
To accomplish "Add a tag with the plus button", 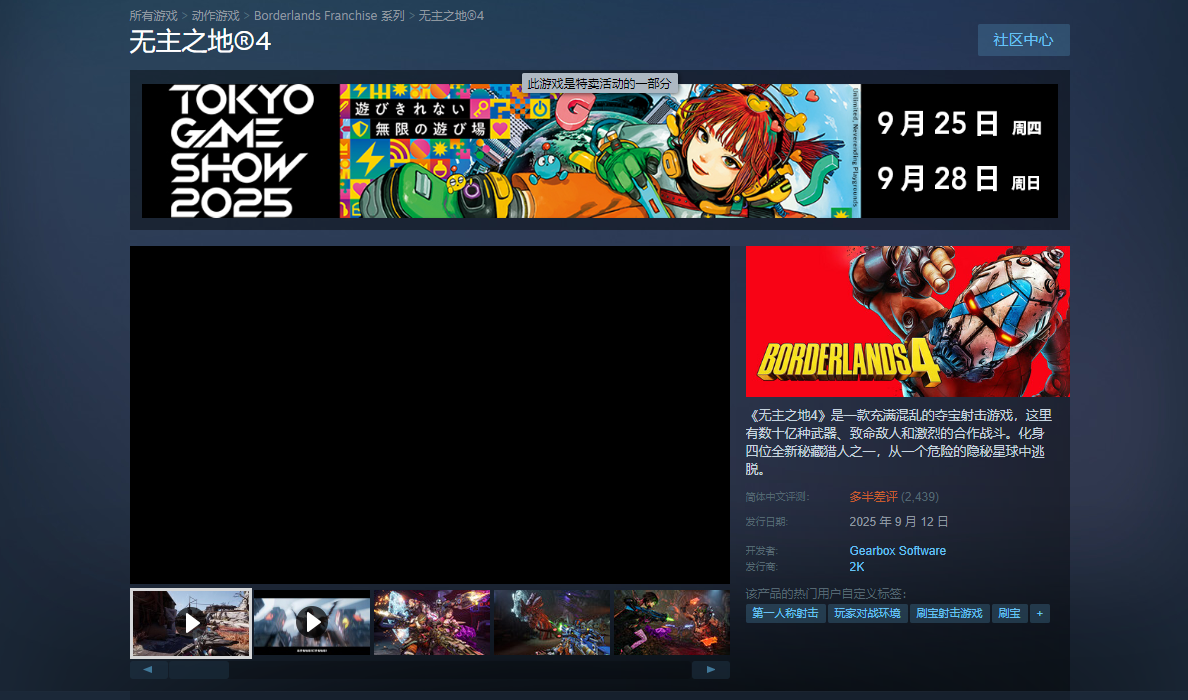I will point(1040,614).
